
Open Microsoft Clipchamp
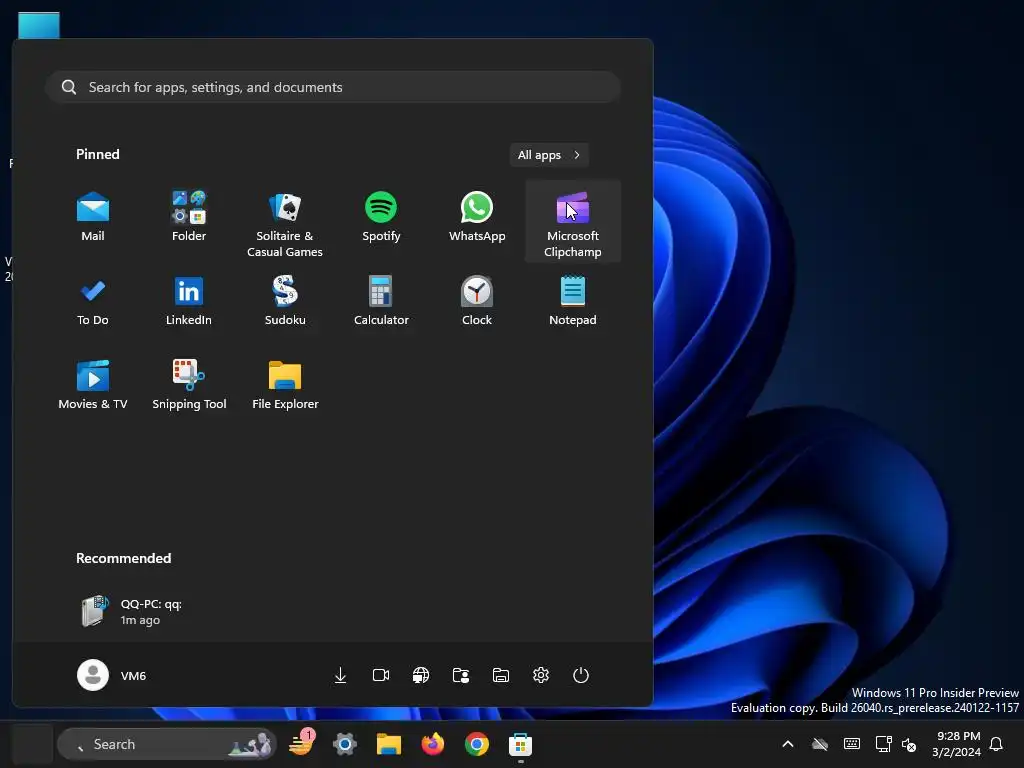coord(573,222)
